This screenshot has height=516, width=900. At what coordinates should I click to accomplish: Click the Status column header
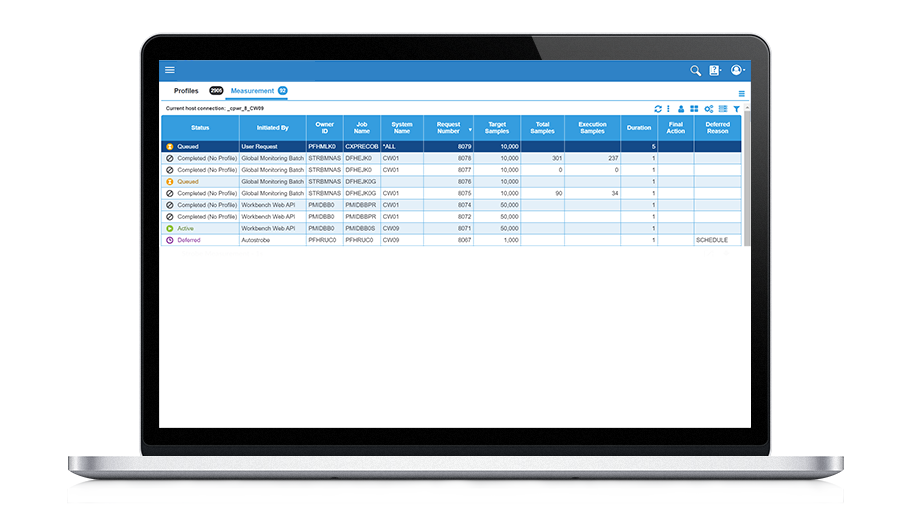[200, 128]
